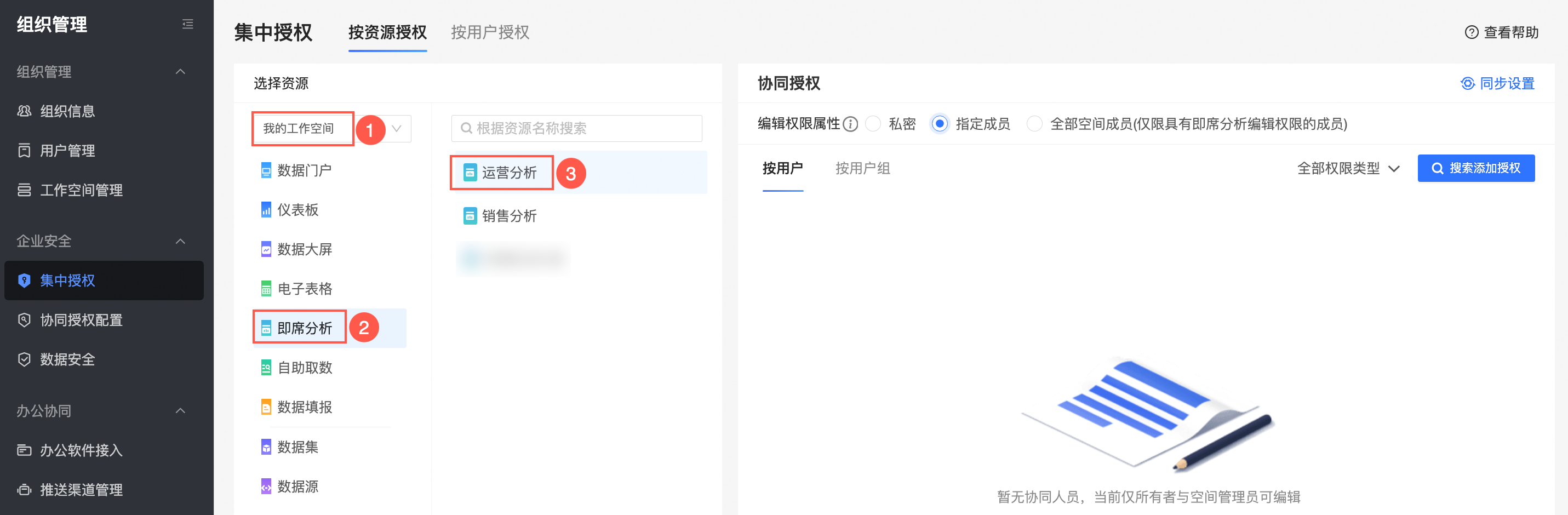Collapse the 企业安全 sidebar group

pos(180,242)
